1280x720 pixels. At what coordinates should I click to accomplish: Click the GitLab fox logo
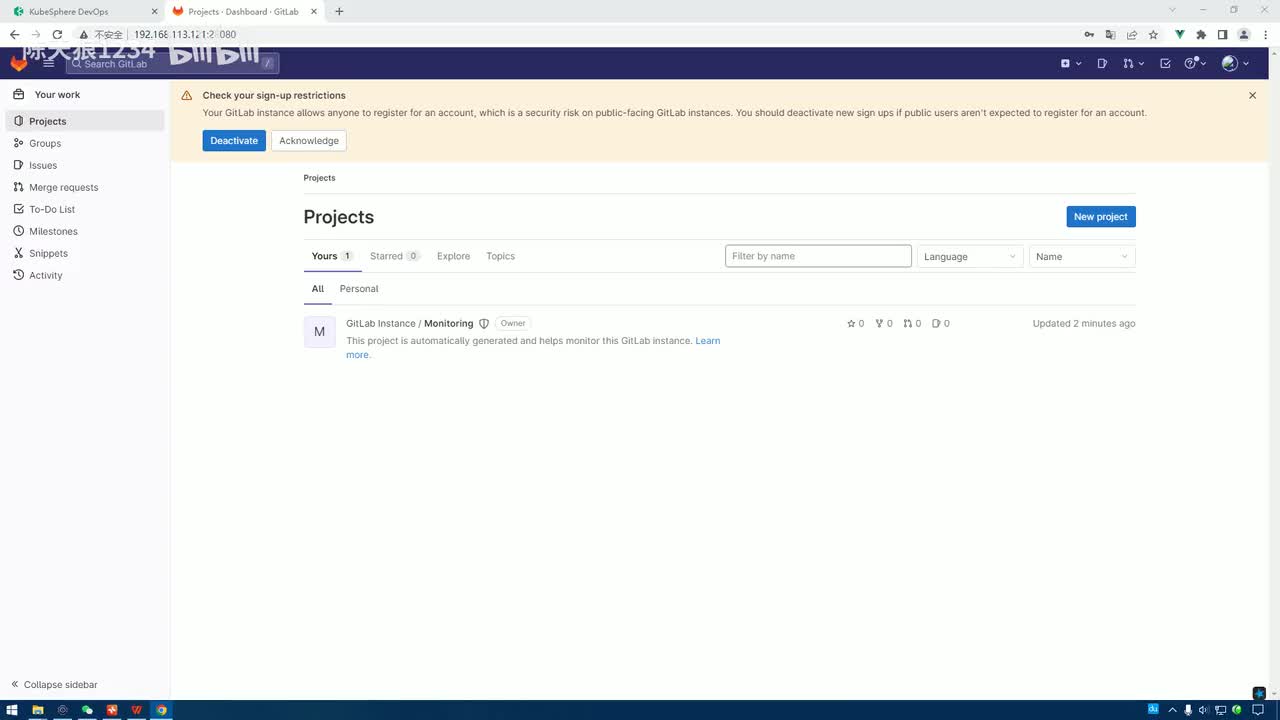click(19, 63)
